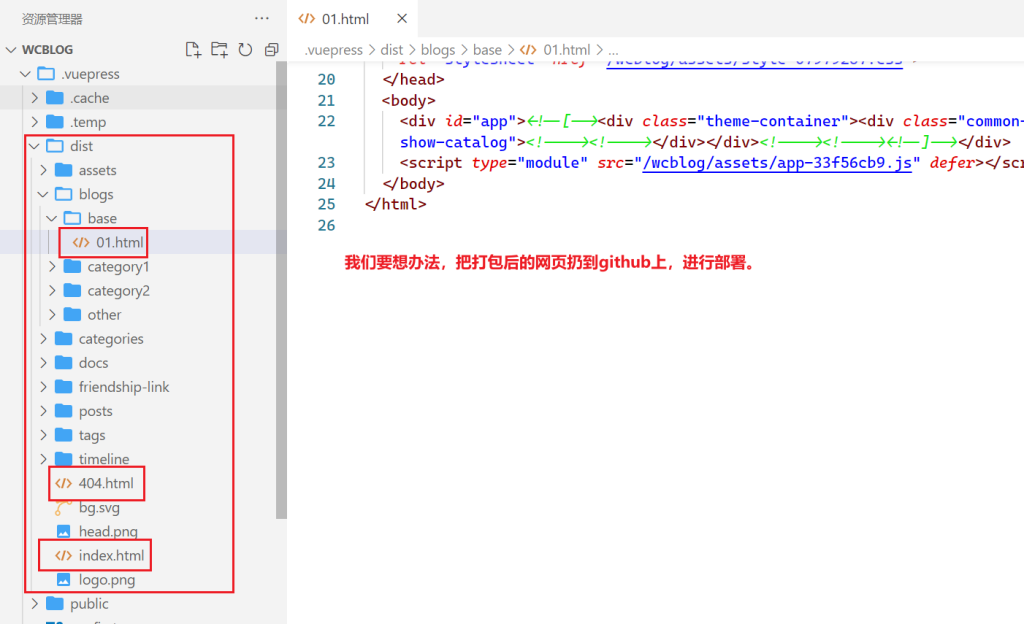Expand the timeline folder chevron

(43, 459)
